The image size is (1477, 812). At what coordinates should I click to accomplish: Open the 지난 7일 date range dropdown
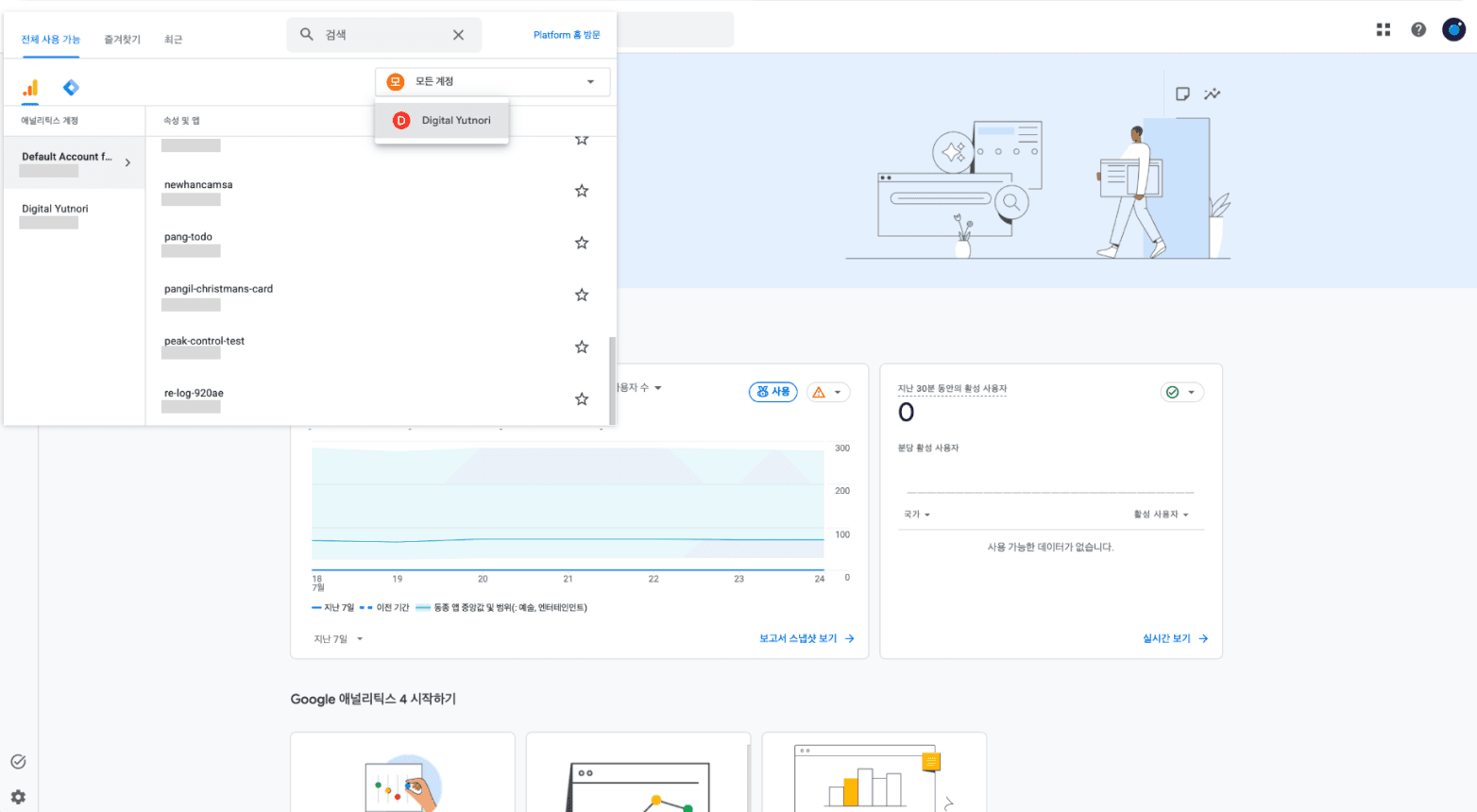click(x=338, y=639)
